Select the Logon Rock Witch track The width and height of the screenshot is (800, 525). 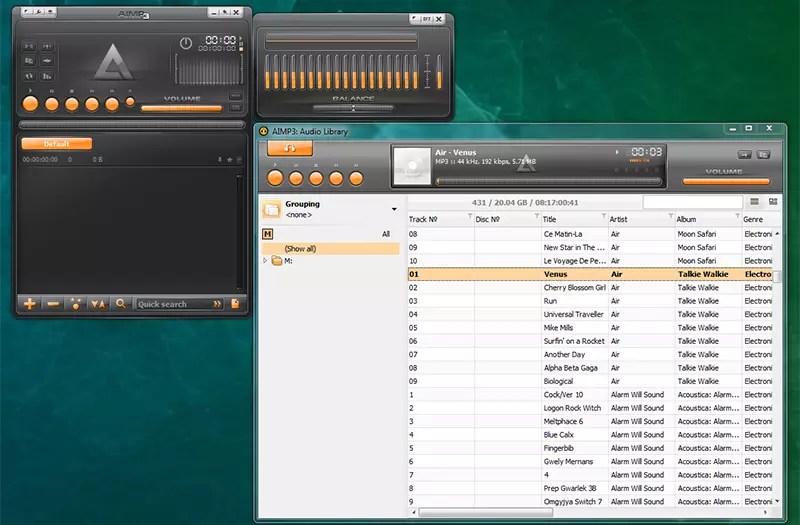click(590, 408)
